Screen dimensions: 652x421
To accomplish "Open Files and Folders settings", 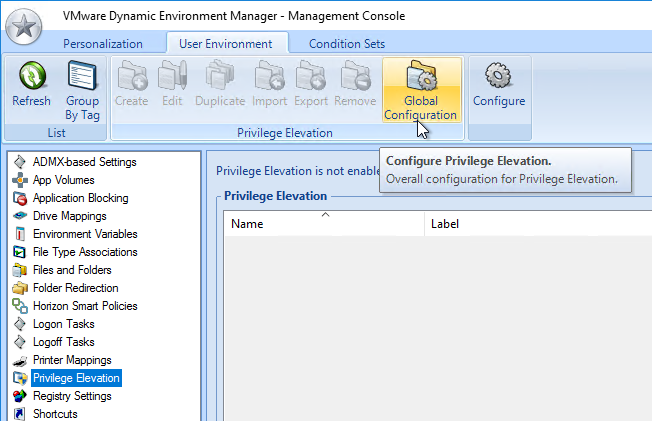I will coord(72,270).
